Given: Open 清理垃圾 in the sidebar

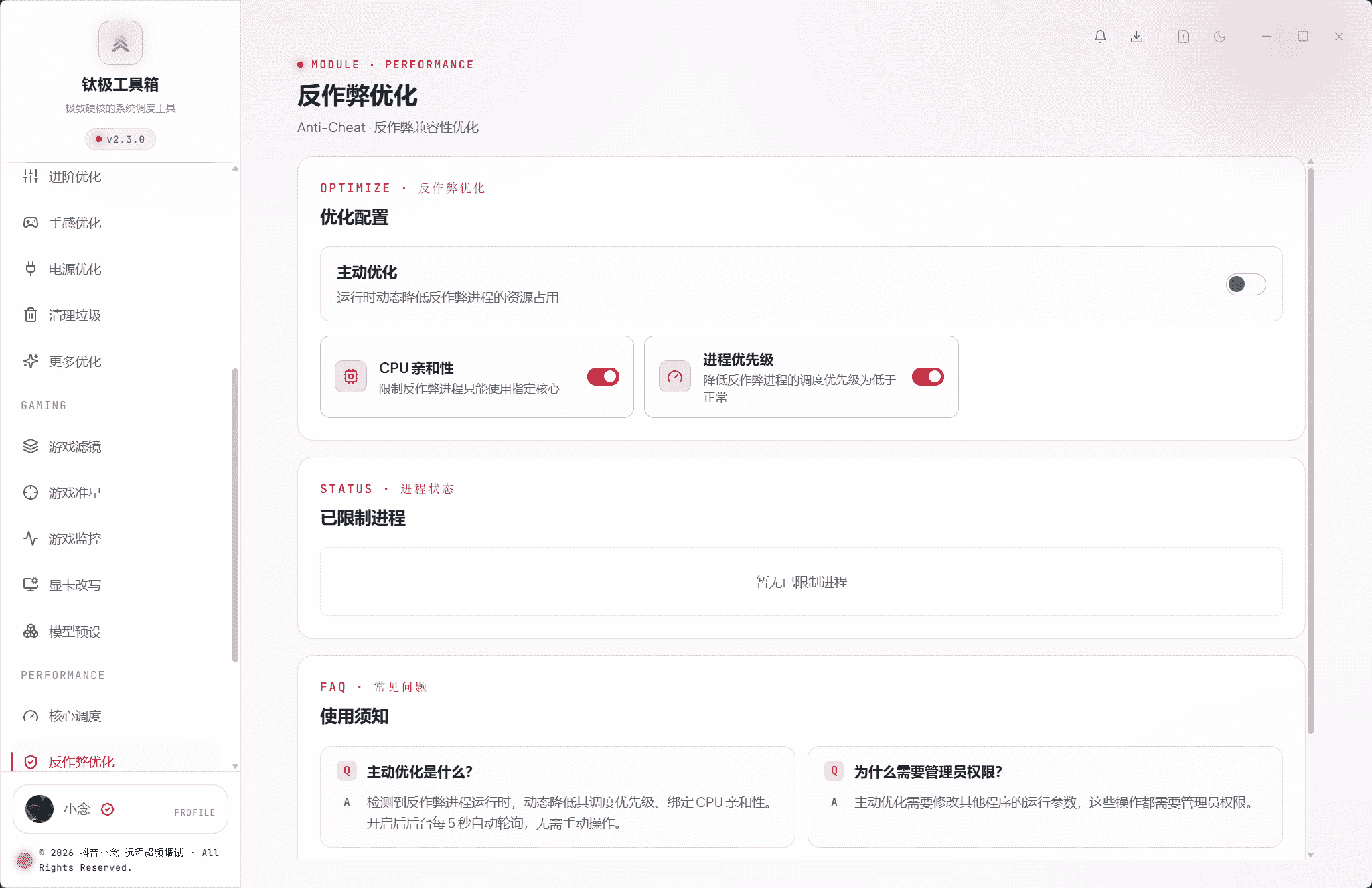Looking at the screenshot, I should 115,315.
